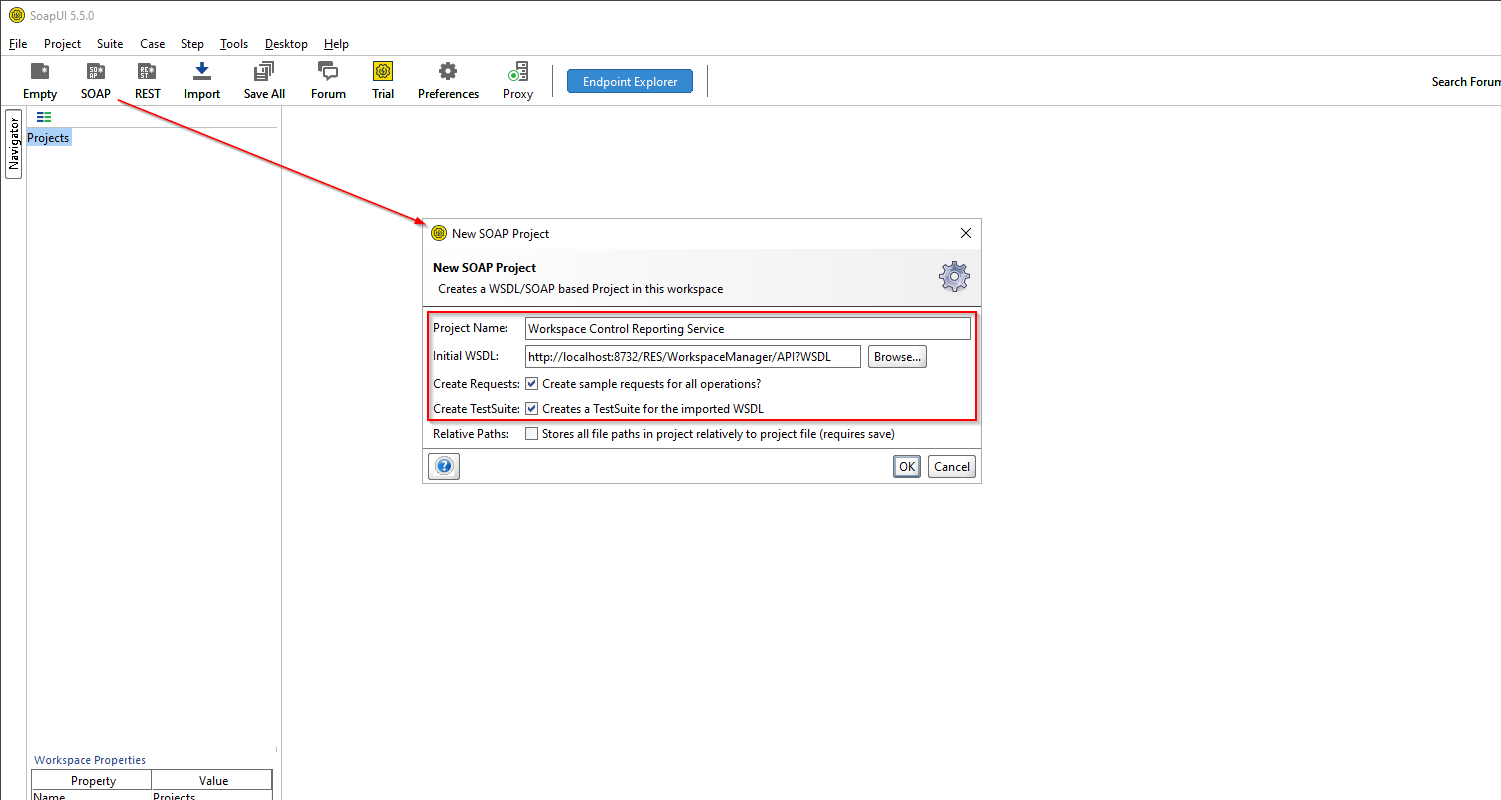Launch the Endpoint Explorer

[x=629, y=81]
